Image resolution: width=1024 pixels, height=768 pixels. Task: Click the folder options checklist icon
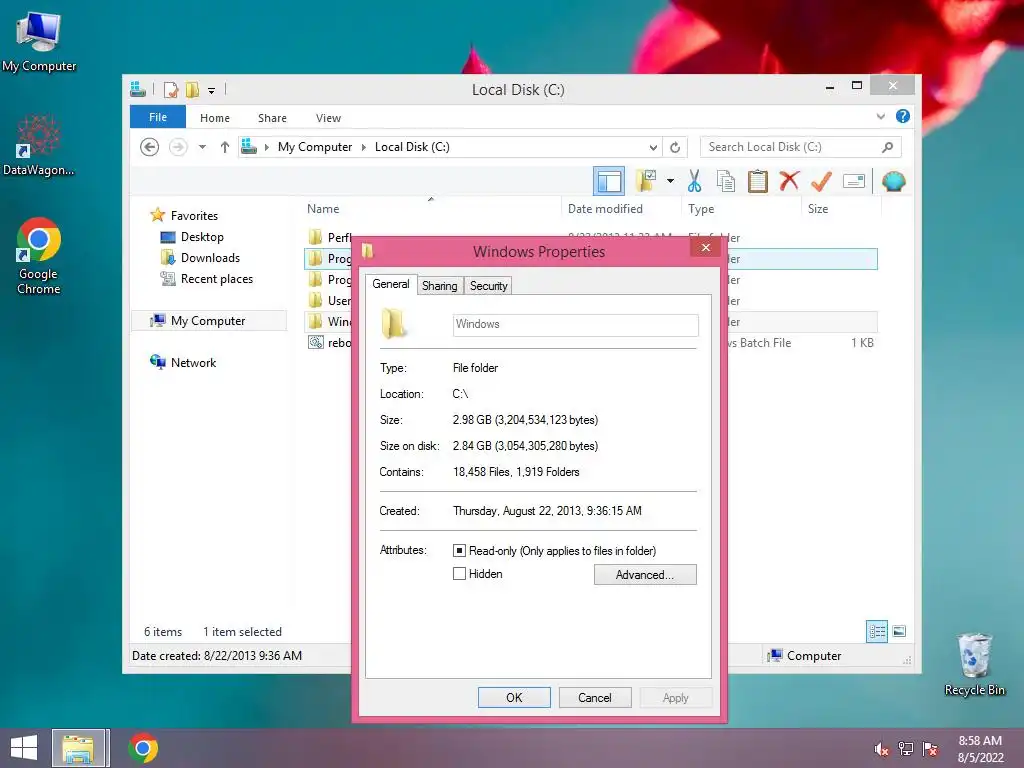pyautogui.click(x=646, y=181)
